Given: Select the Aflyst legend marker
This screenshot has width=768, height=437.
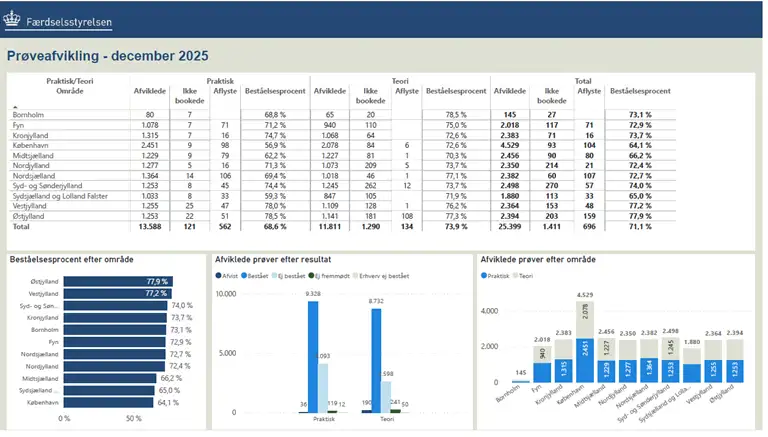Looking at the screenshot, I should (x=219, y=275).
